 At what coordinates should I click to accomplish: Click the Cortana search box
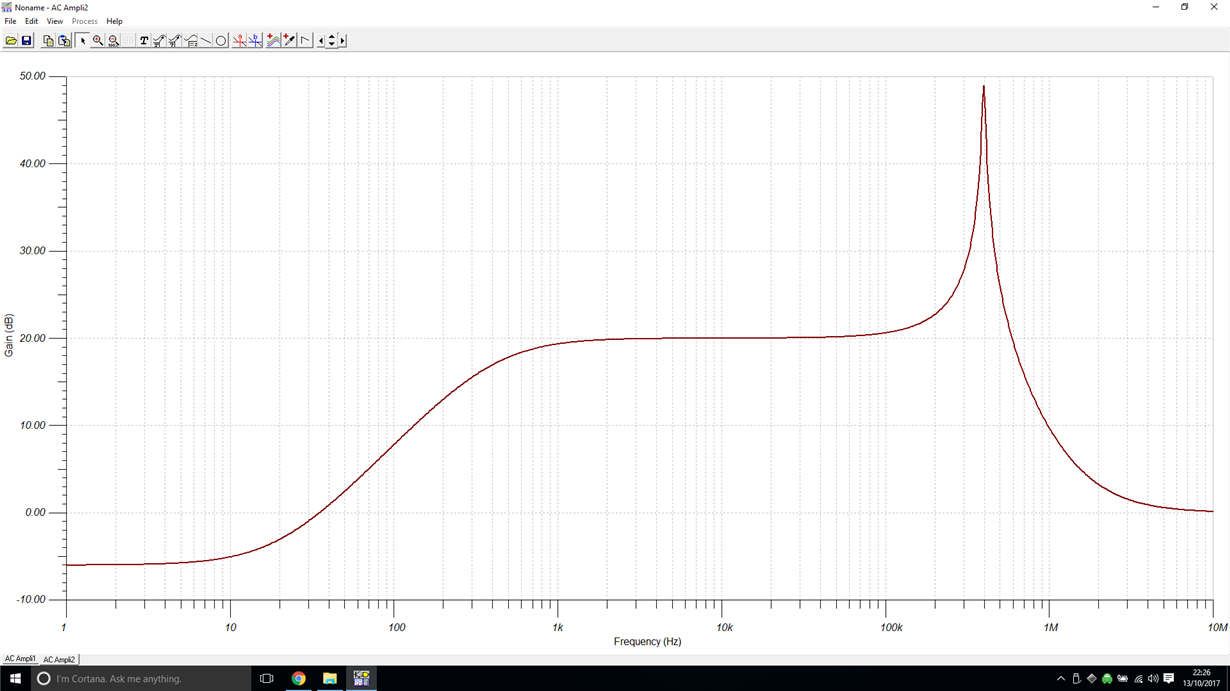[140, 678]
